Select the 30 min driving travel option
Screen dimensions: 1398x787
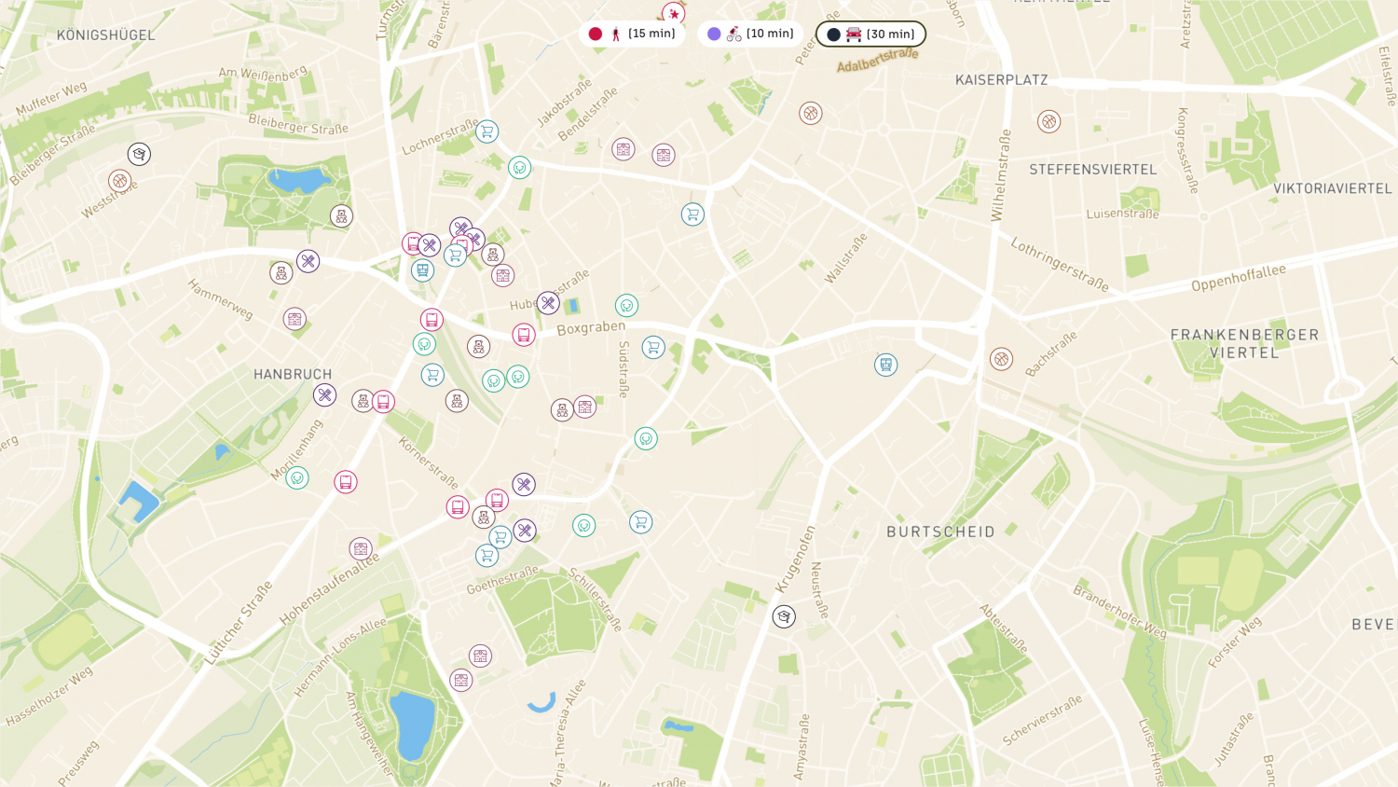[x=870, y=34]
